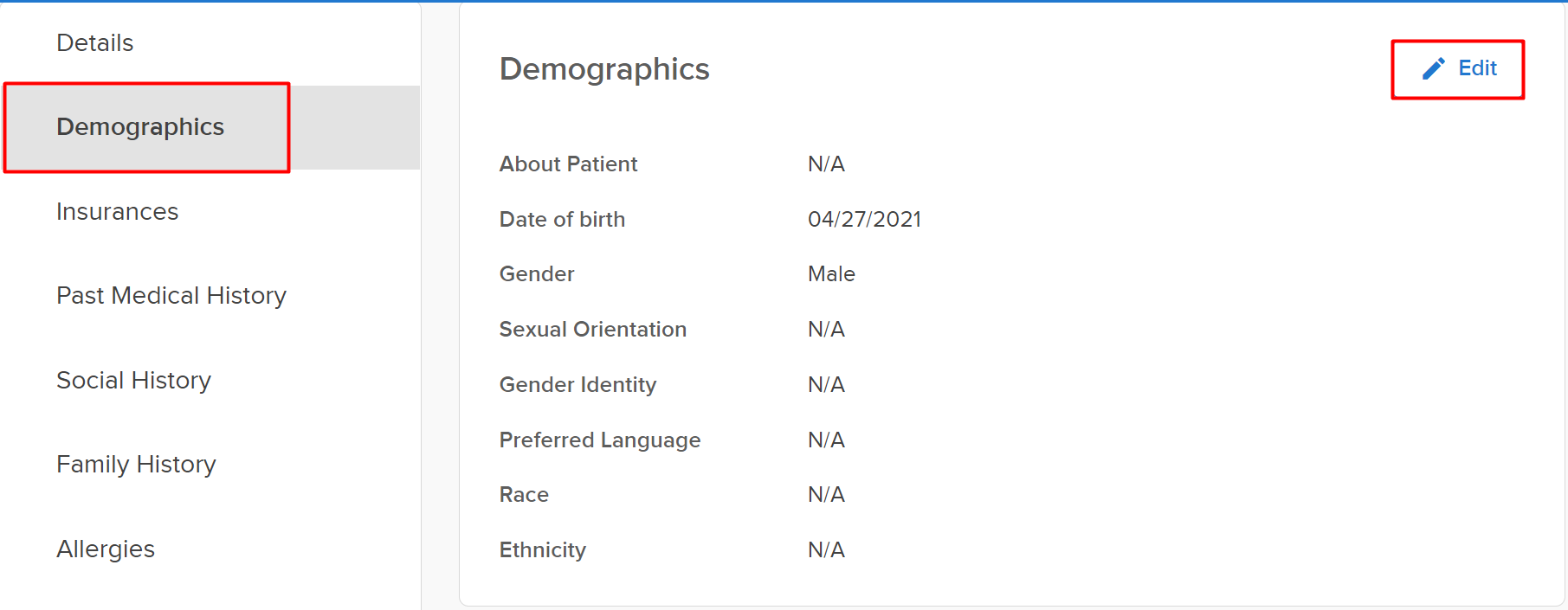Click the Gender value Male
This screenshot has width=1568, height=610.
[831, 274]
